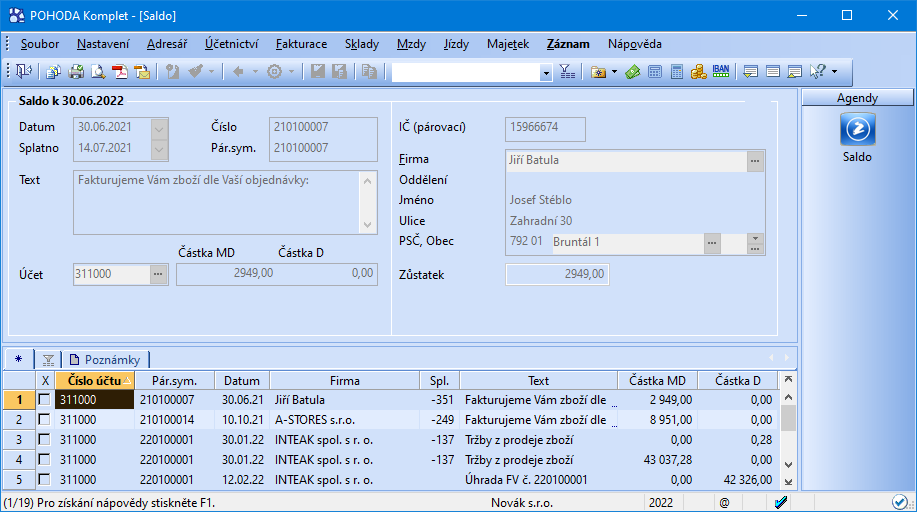917x512 pixels.
Task: Sort by Částka MD column header
Action: [657, 380]
